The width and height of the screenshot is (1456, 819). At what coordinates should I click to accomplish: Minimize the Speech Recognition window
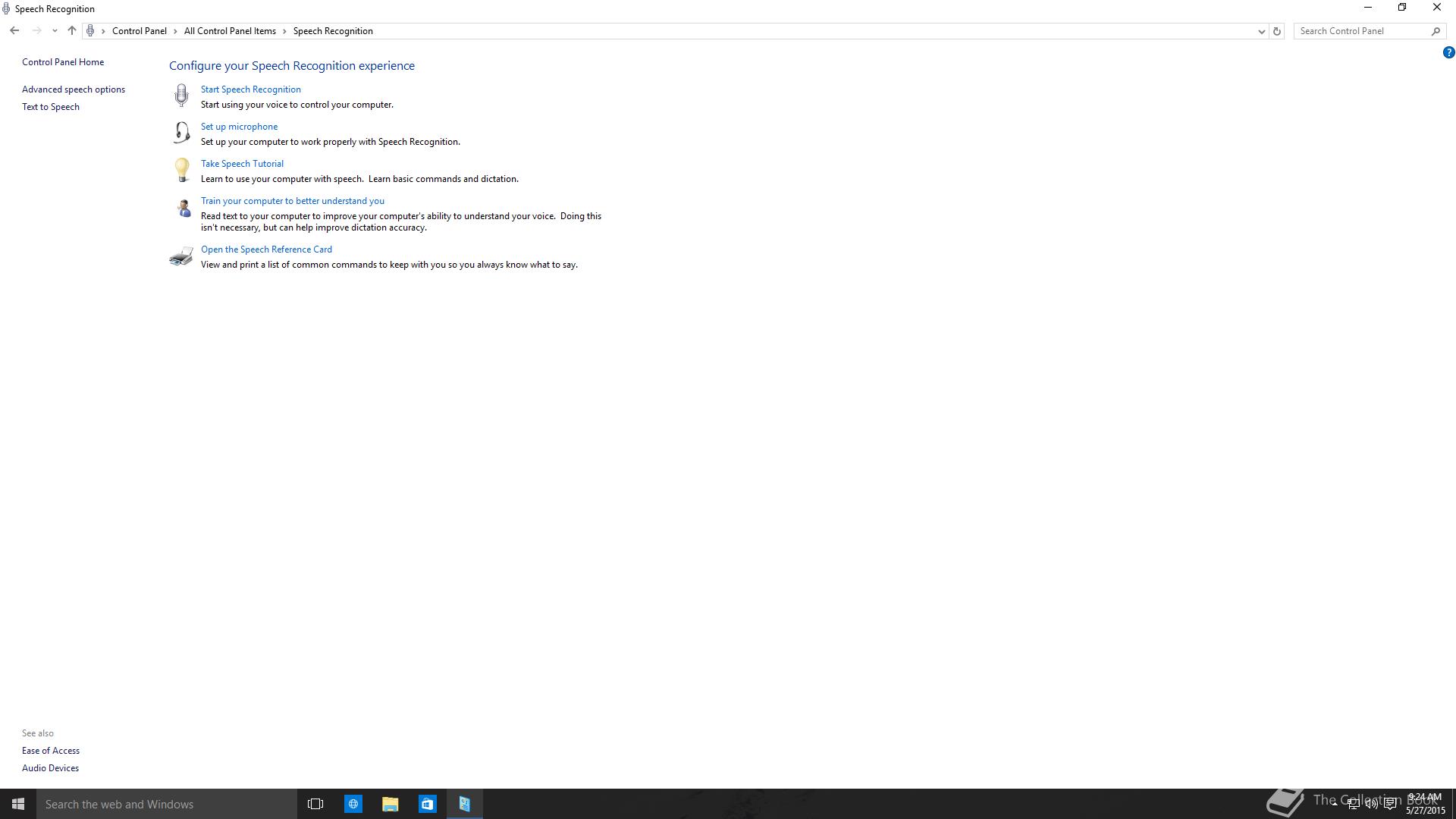(1368, 8)
